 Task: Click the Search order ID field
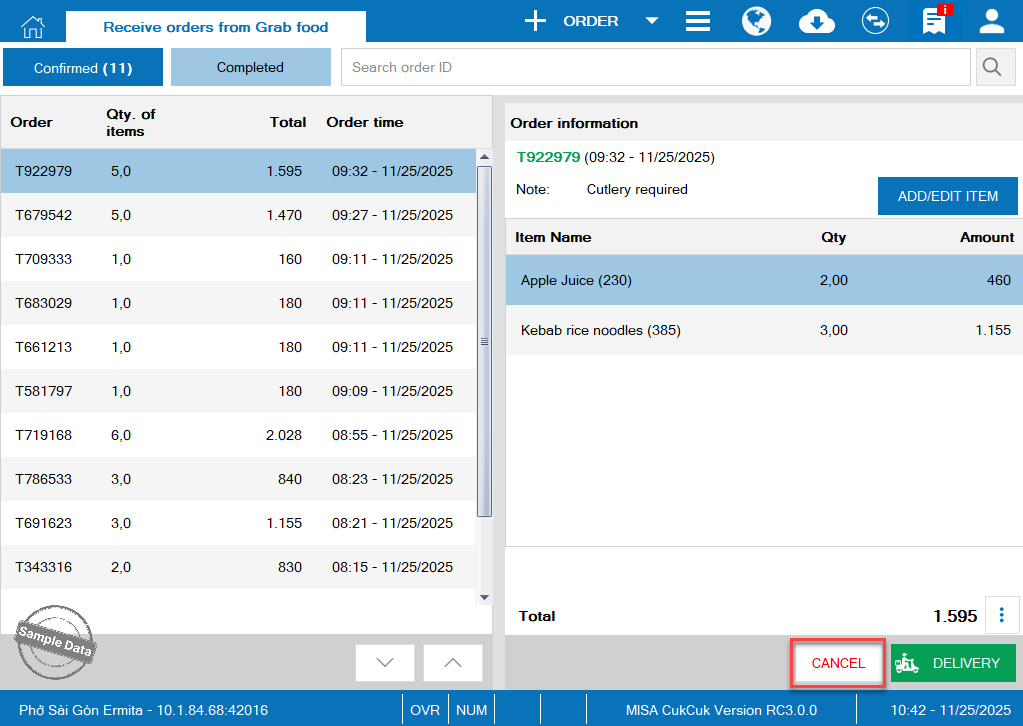[655, 67]
